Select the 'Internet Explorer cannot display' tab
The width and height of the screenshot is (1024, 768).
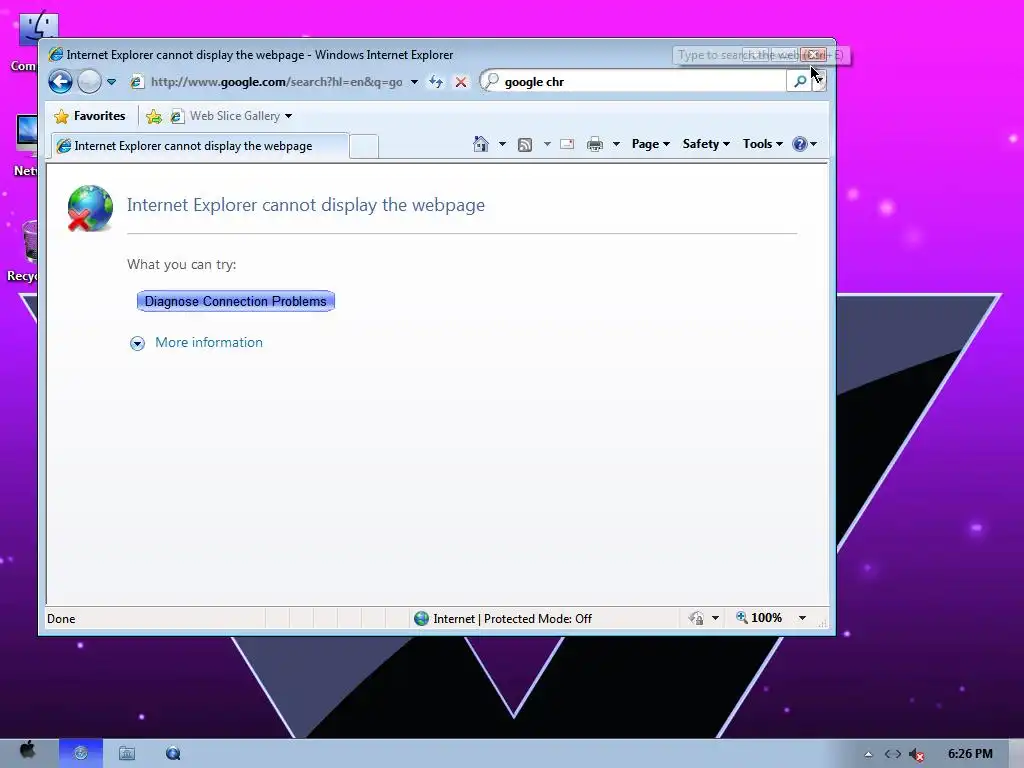point(200,146)
